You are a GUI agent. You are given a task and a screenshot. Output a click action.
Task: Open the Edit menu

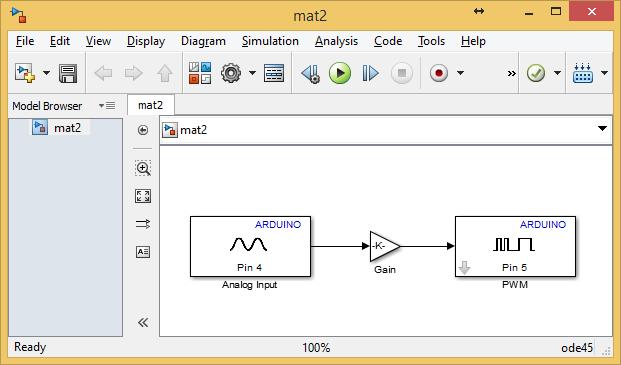[60, 41]
